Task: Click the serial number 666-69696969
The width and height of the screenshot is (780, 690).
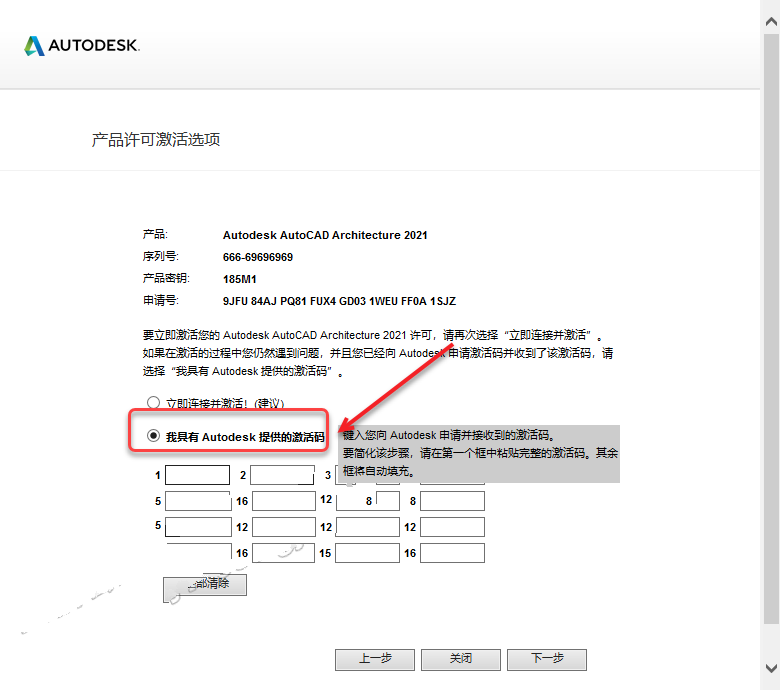Action: point(258,257)
